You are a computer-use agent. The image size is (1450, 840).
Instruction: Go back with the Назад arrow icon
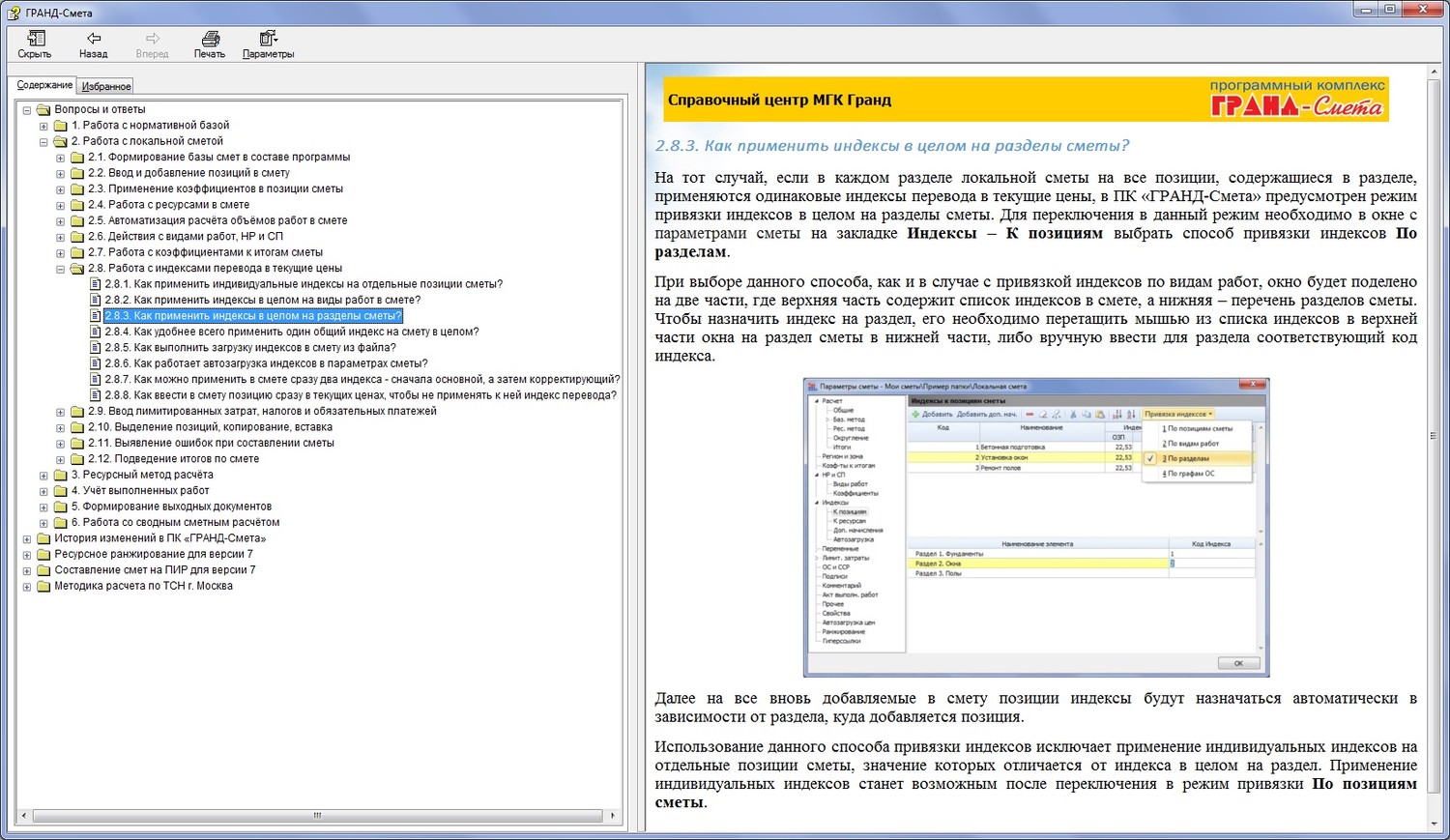click(x=94, y=39)
